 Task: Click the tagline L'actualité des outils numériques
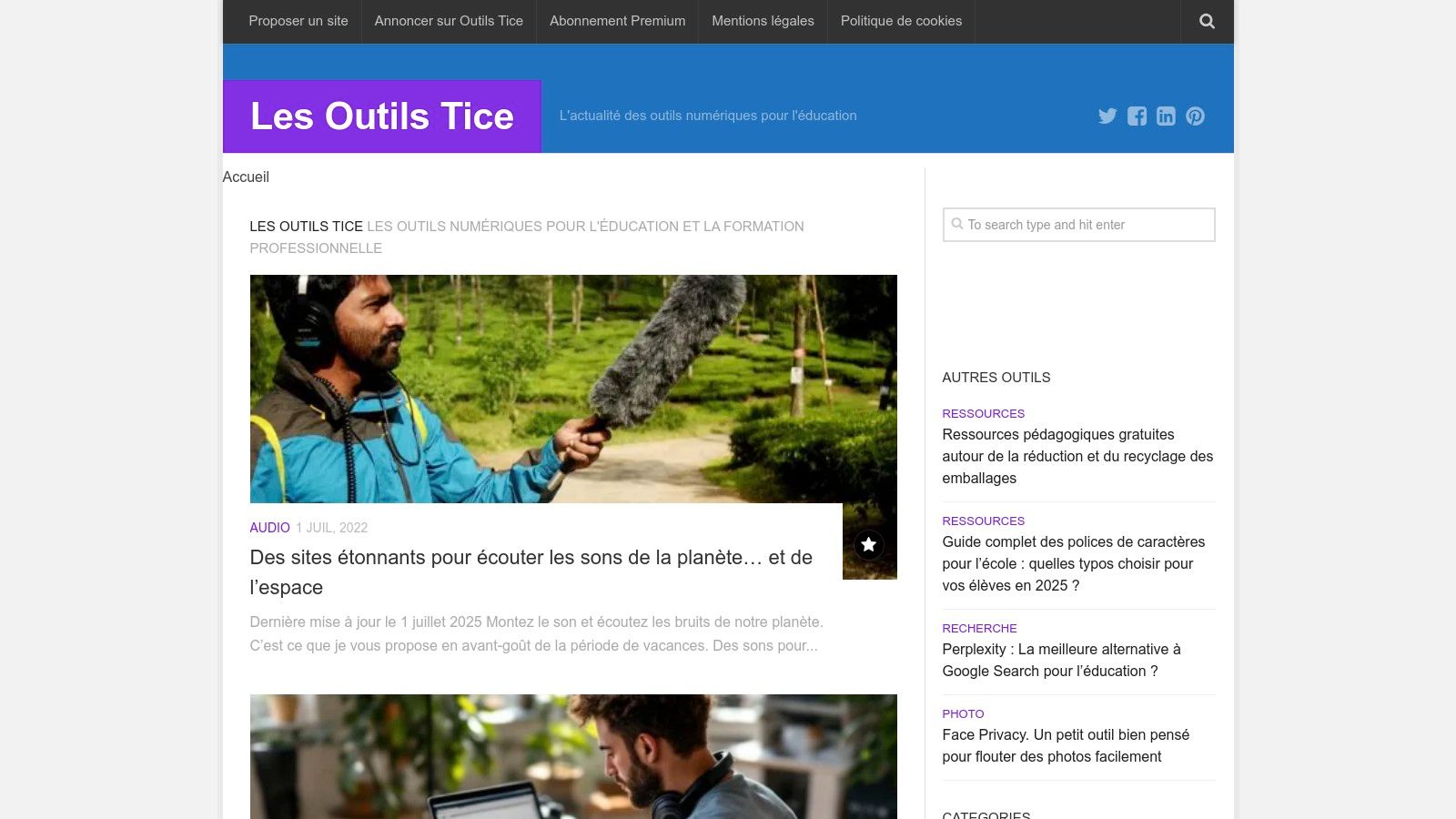tap(708, 116)
